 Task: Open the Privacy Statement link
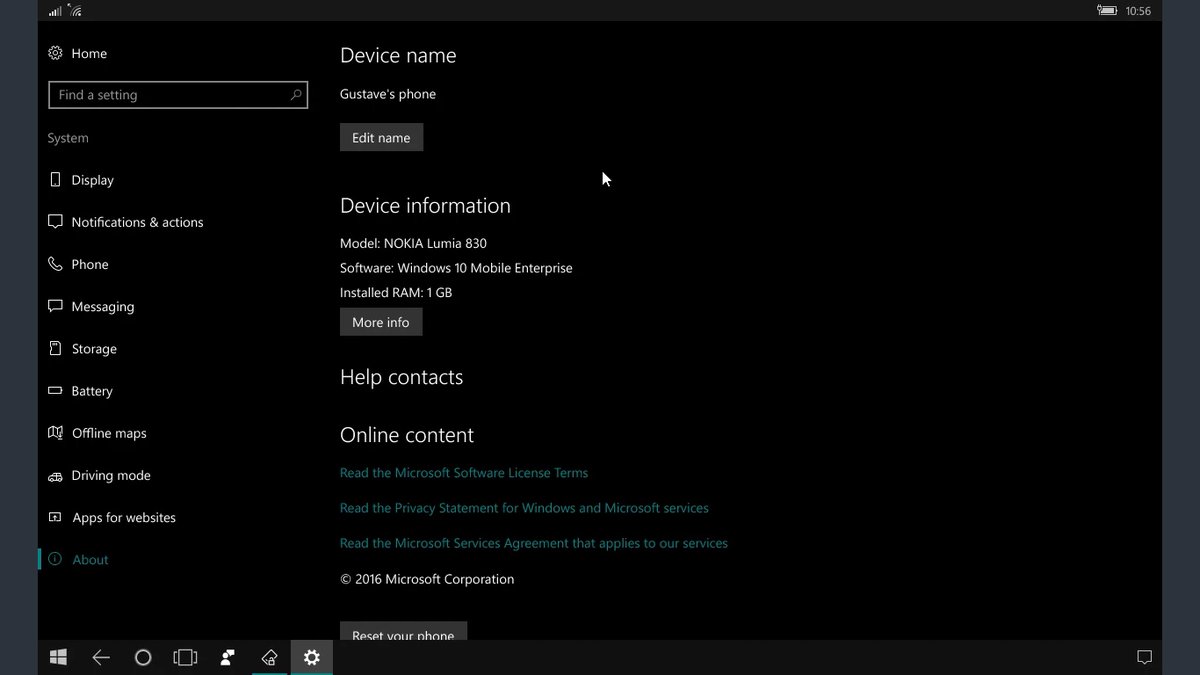(524, 508)
